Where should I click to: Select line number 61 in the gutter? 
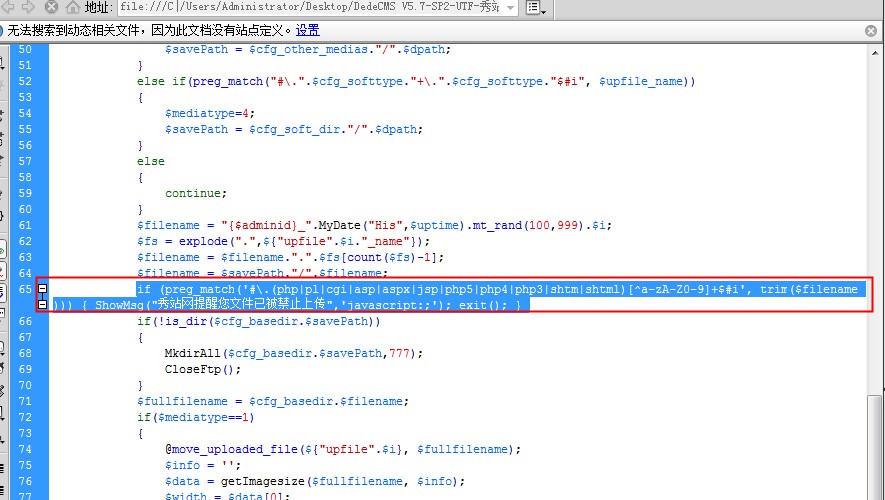click(25, 225)
